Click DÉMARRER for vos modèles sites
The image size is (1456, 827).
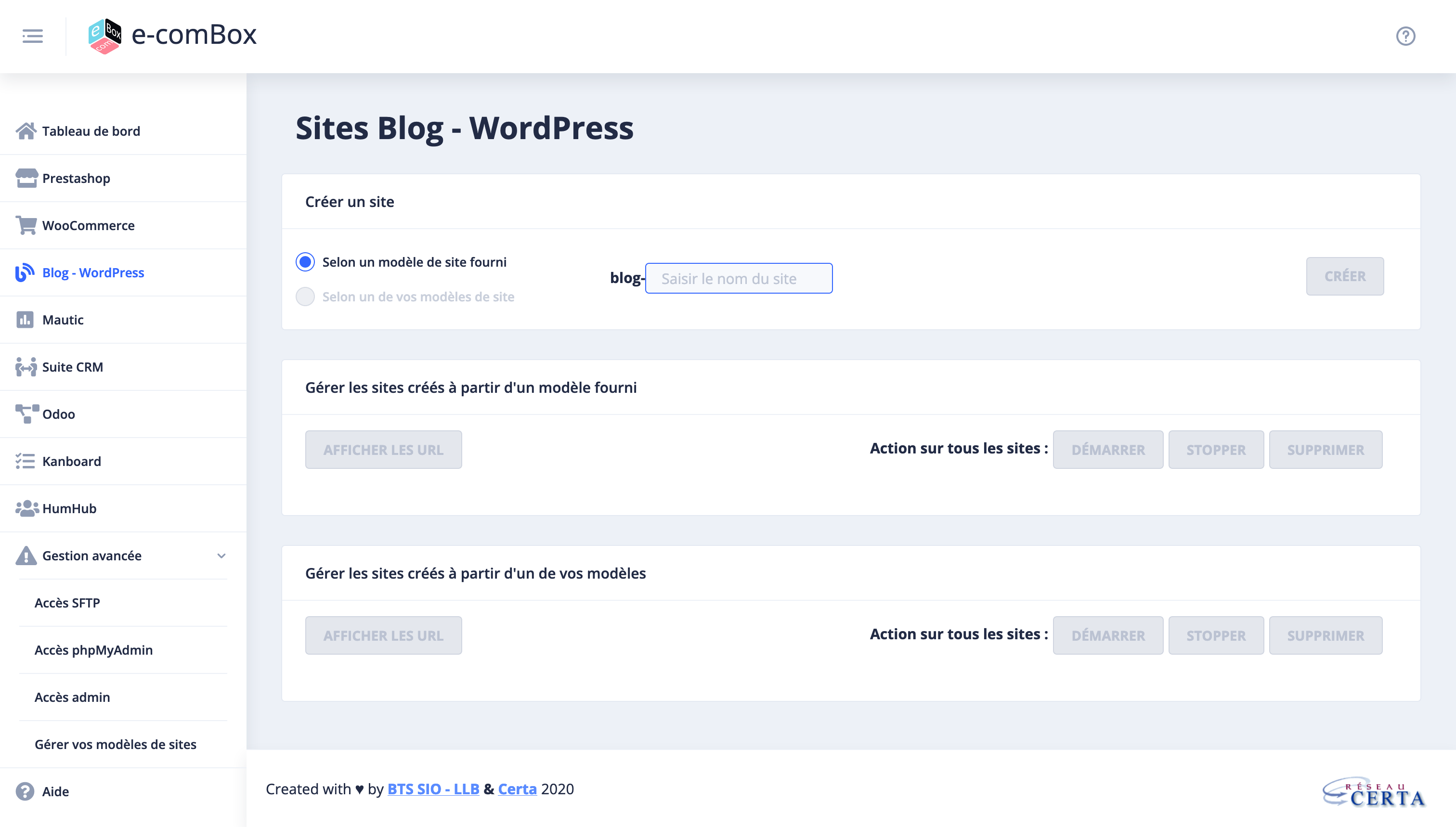[x=1108, y=635]
